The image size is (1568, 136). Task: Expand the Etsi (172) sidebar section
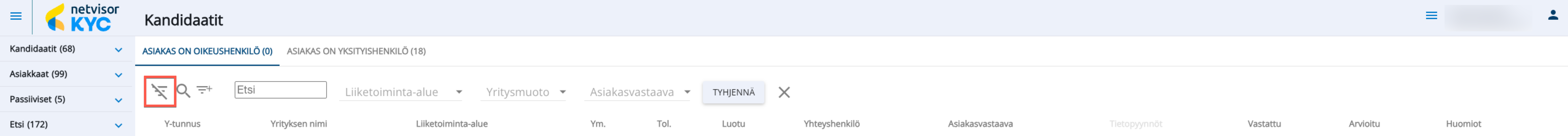click(118, 125)
